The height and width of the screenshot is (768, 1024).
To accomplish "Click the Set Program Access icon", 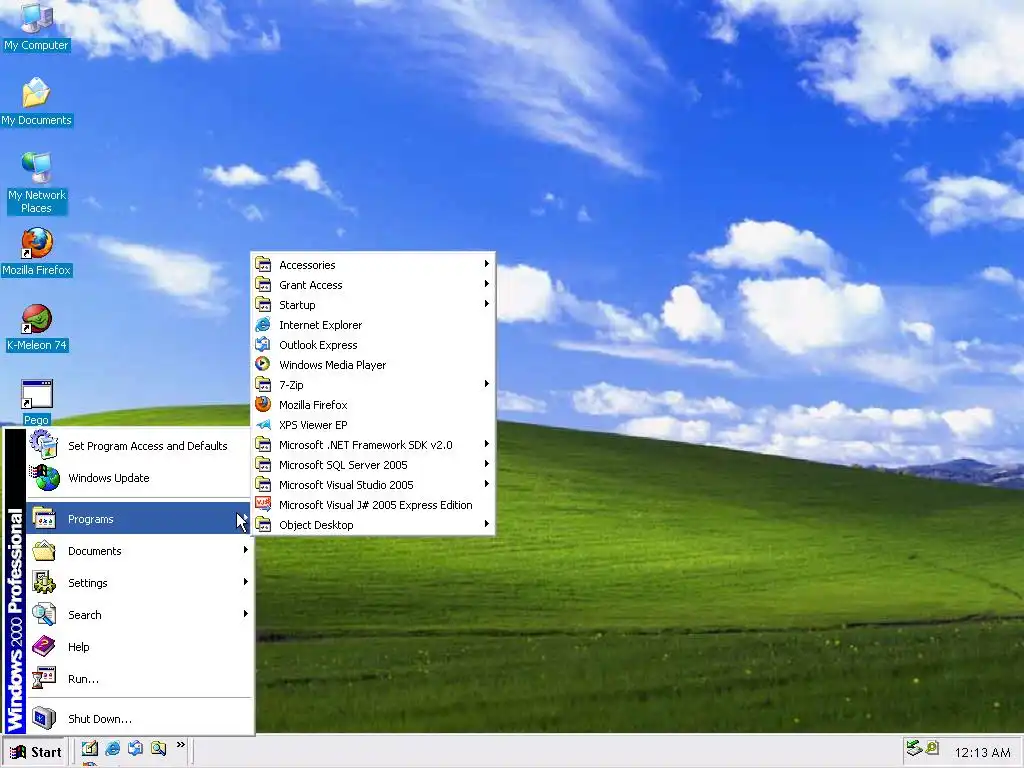I will click(x=44, y=445).
